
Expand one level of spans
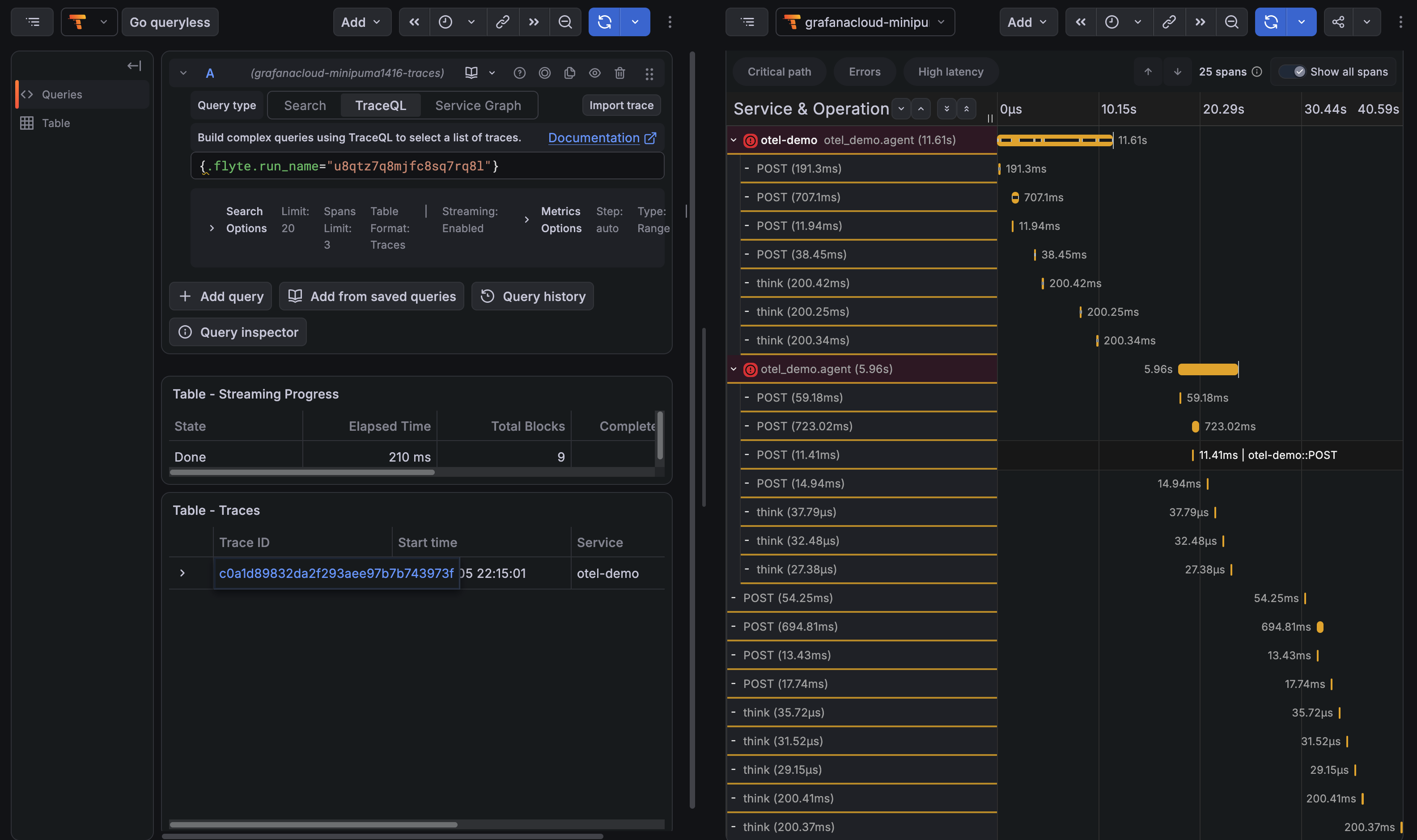pos(901,109)
